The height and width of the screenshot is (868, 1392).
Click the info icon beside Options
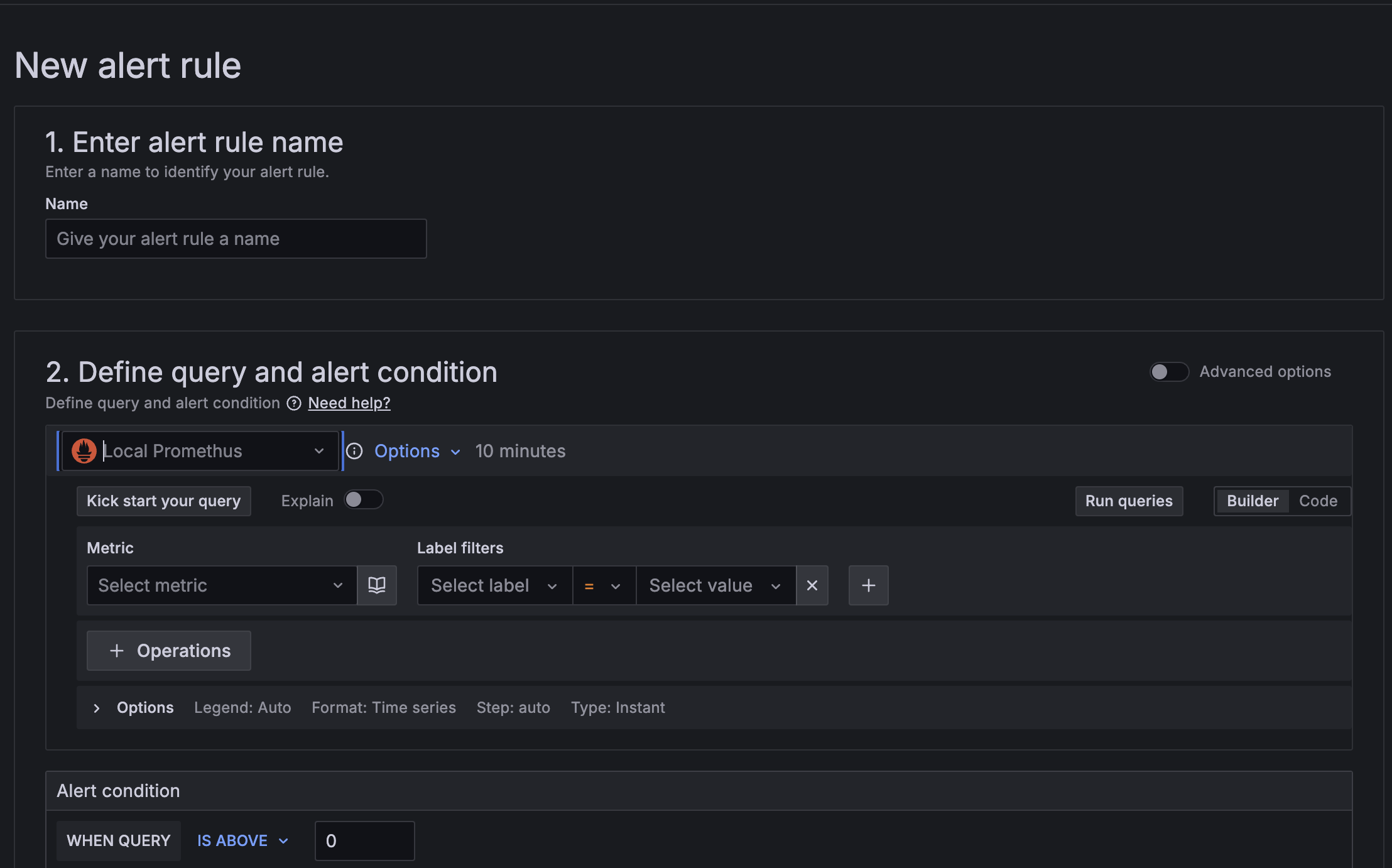tap(354, 451)
